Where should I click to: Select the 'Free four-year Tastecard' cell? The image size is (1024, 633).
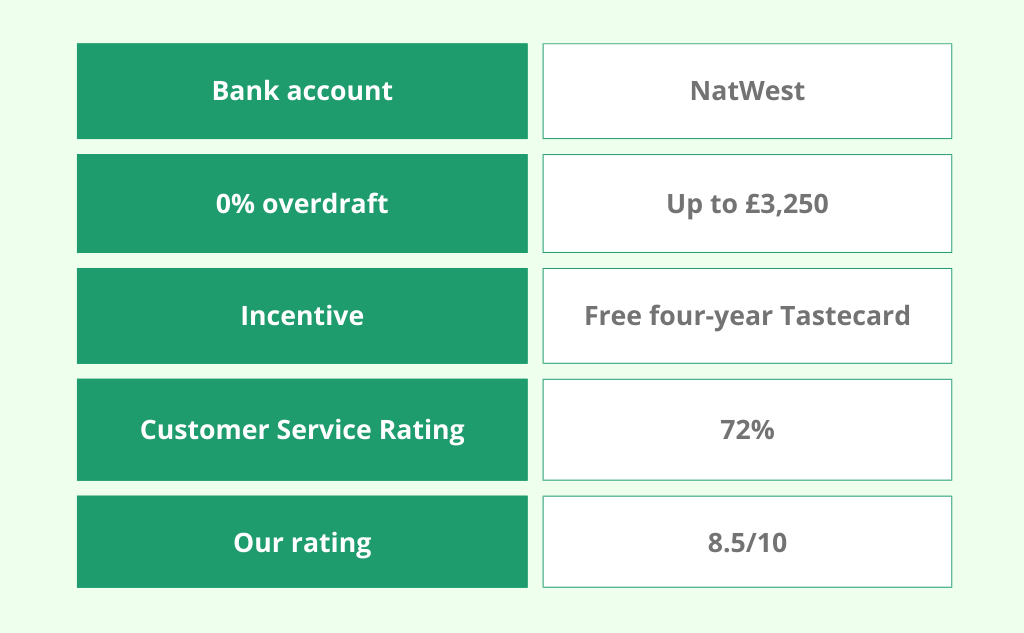(x=747, y=316)
